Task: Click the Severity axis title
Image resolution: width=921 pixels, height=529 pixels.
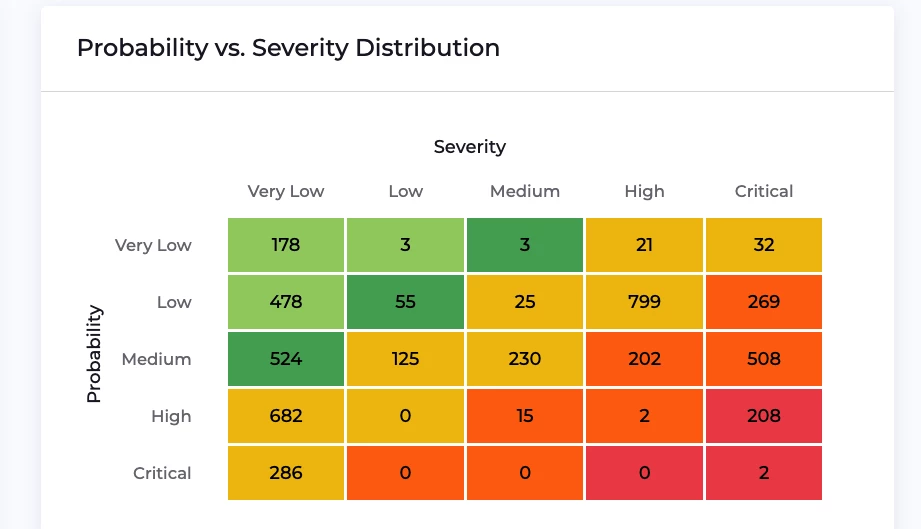Action: pyautogui.click(x=470, y=147)
